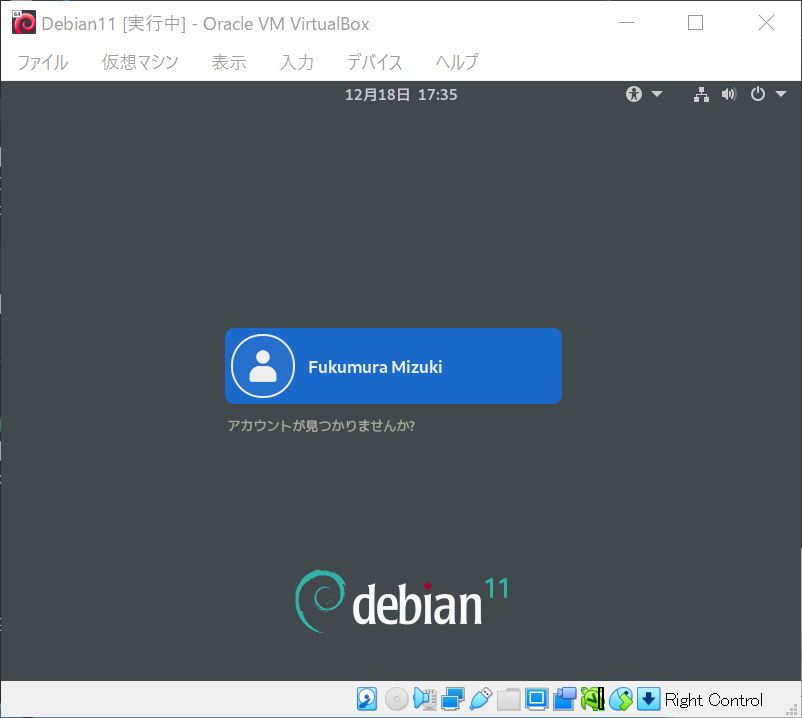Open the USB devices status icon
The height and width of the screenshot is (718, 802).
(481, 699)
